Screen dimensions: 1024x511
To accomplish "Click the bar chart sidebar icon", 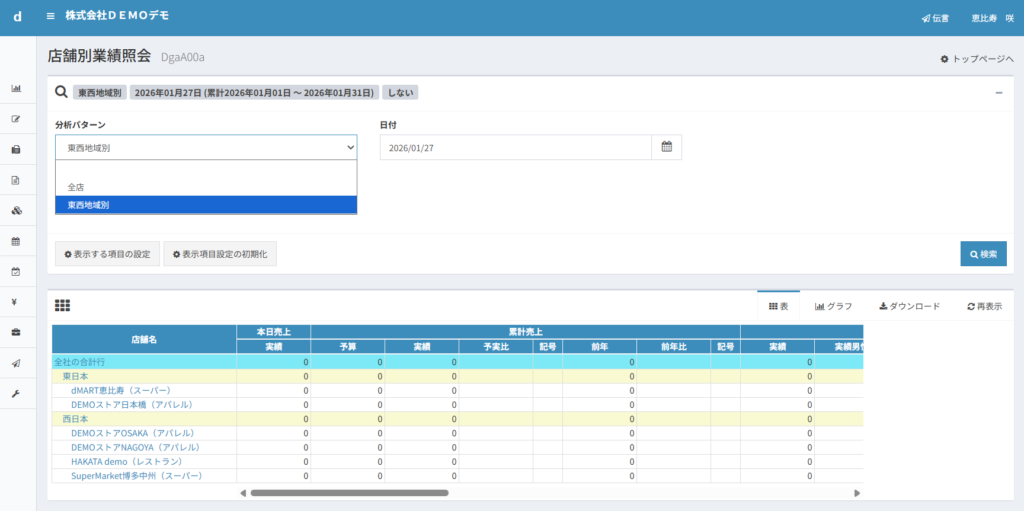I will (x=16, y=88).
